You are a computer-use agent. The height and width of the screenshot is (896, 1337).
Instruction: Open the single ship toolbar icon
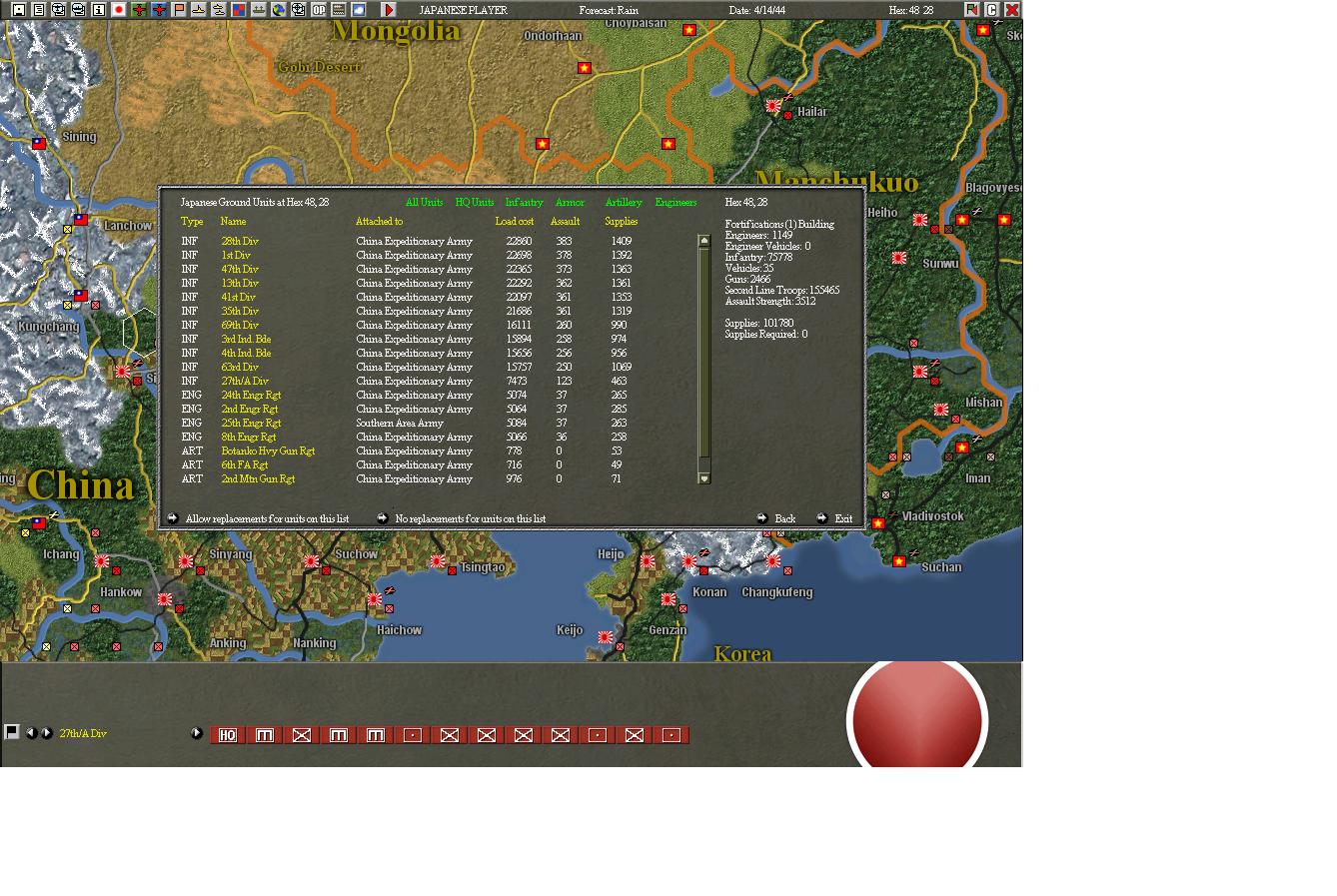199,10
